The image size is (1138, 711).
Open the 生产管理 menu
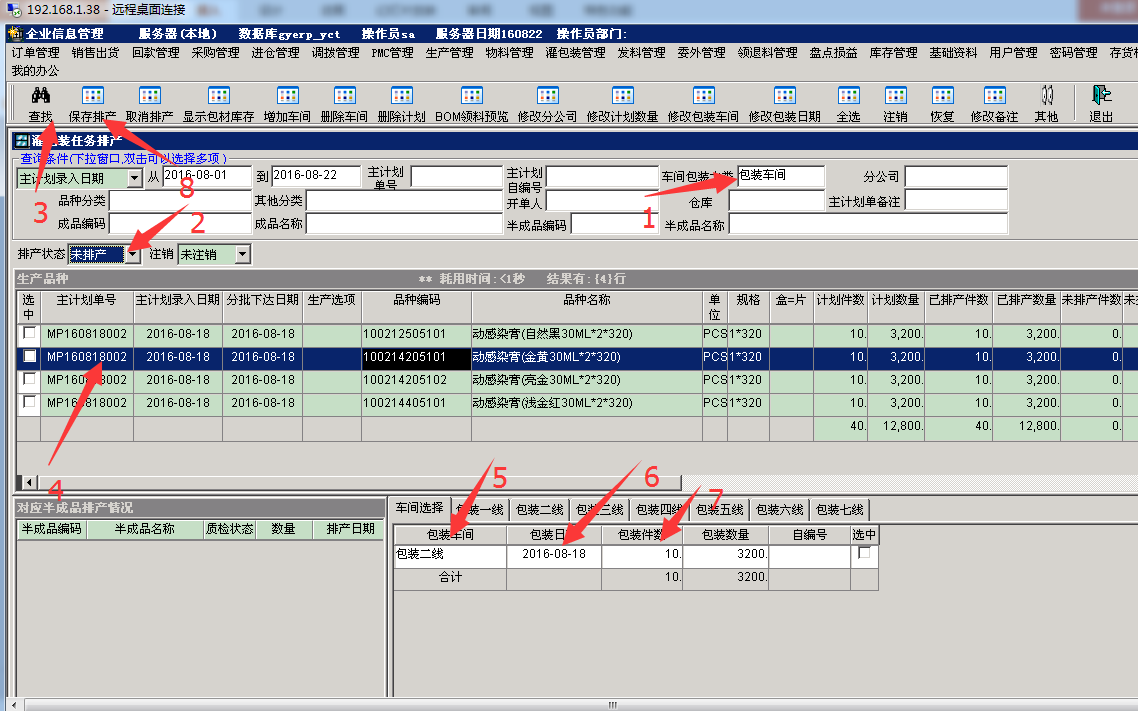449,53
